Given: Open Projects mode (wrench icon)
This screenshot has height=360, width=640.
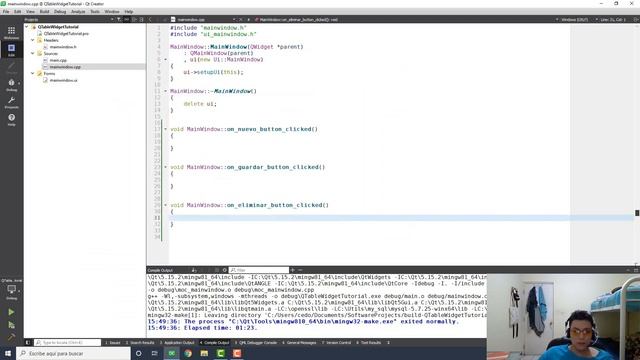Looking at the screenshot, I should (11, 102).
